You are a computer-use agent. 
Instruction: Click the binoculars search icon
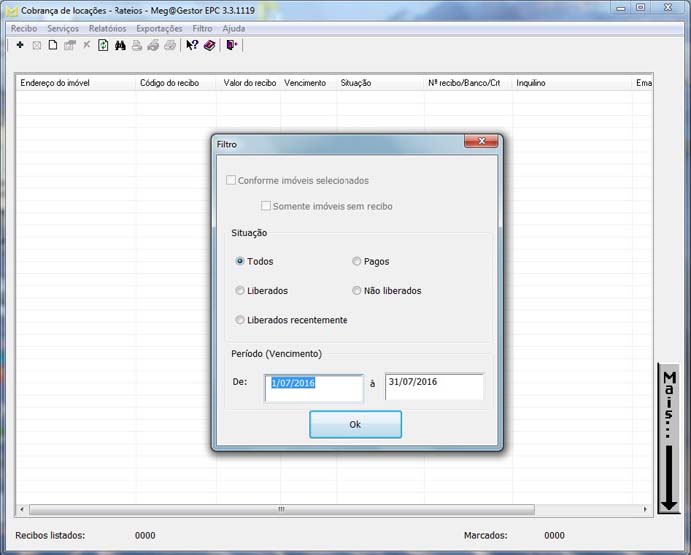tap(120, 45)
